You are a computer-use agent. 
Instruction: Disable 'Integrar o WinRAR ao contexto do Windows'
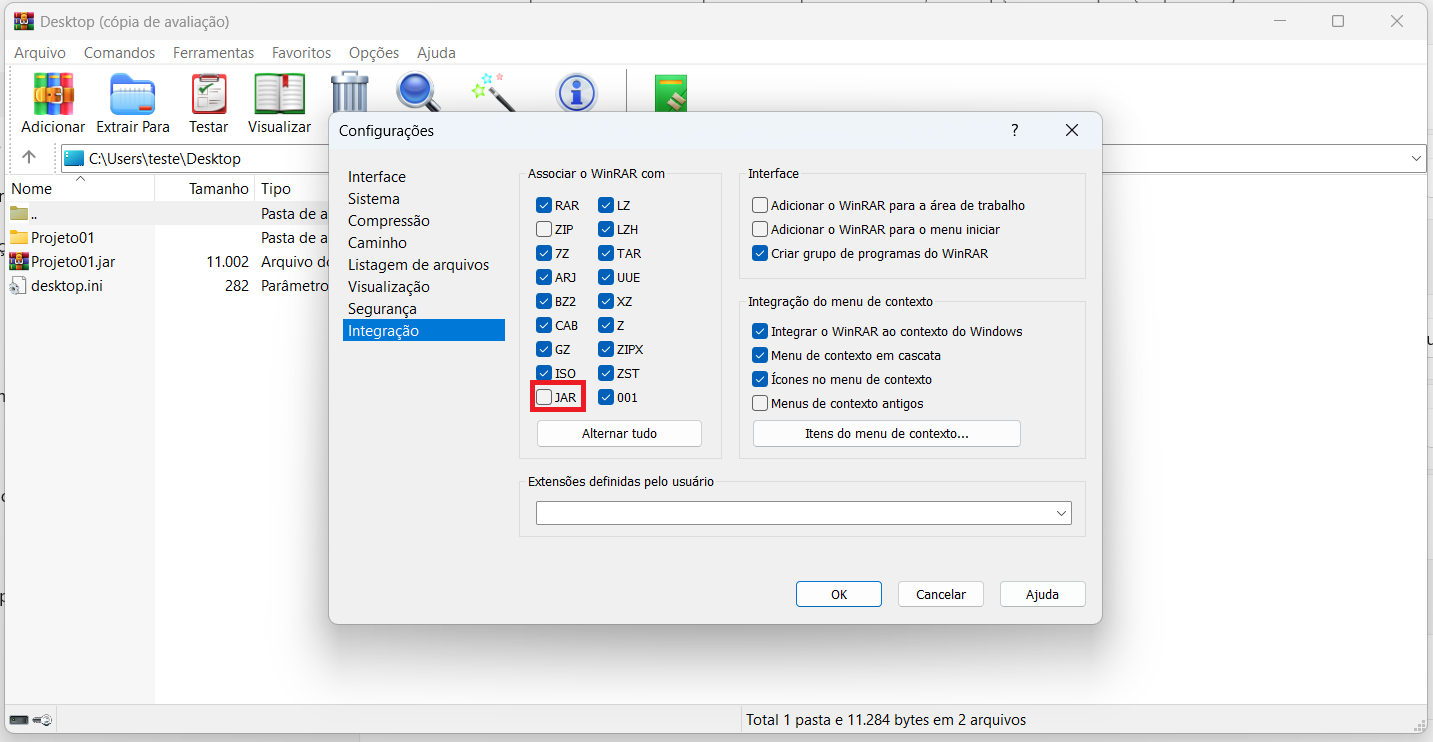760,332
